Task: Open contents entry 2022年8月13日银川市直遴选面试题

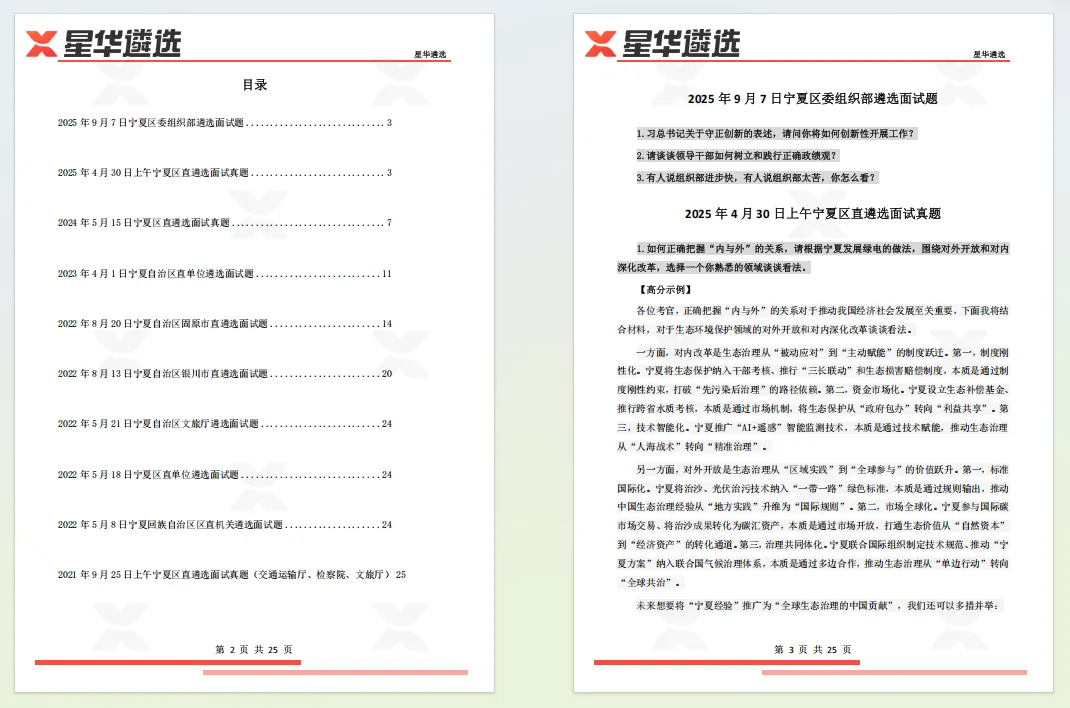Action: [x=225, y=374]
